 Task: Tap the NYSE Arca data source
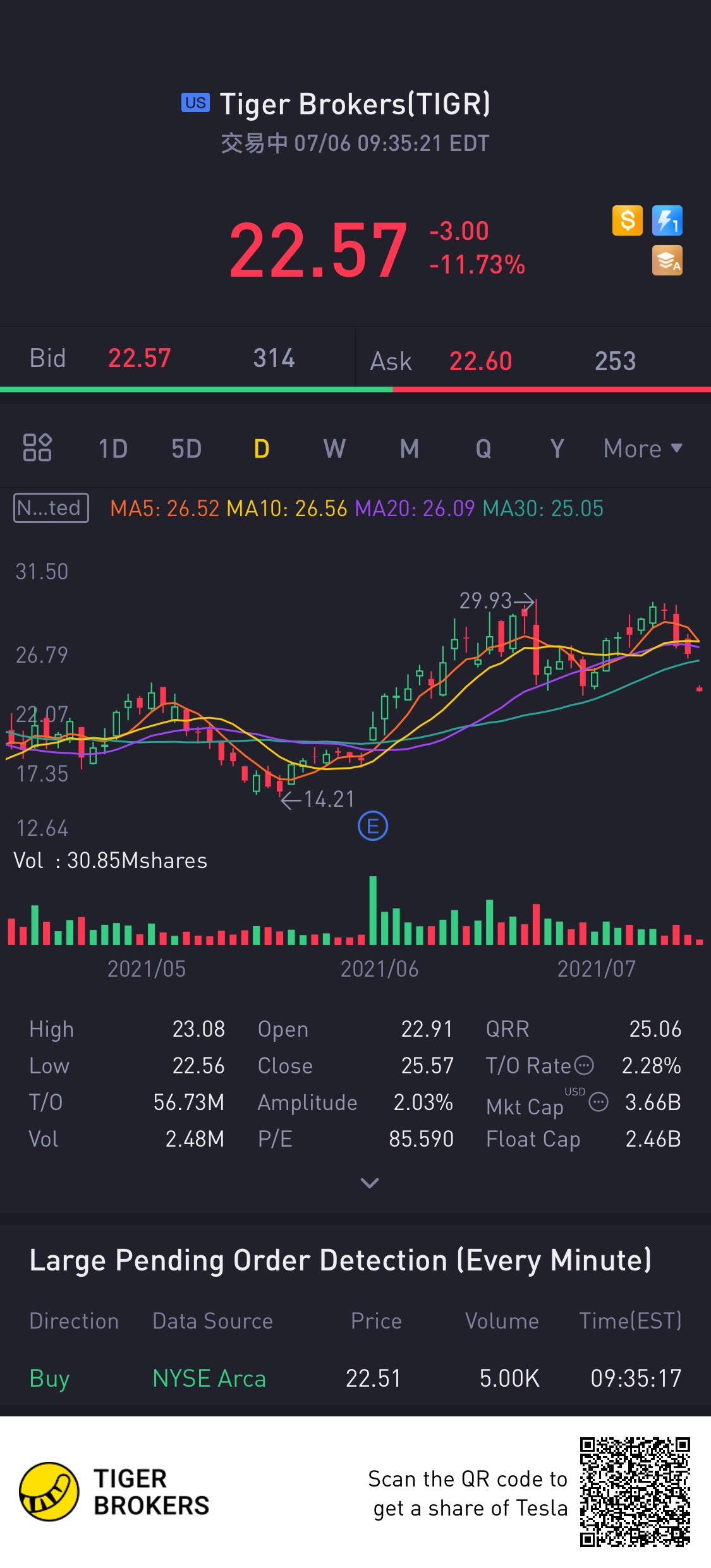click(x=209, y=1378)
